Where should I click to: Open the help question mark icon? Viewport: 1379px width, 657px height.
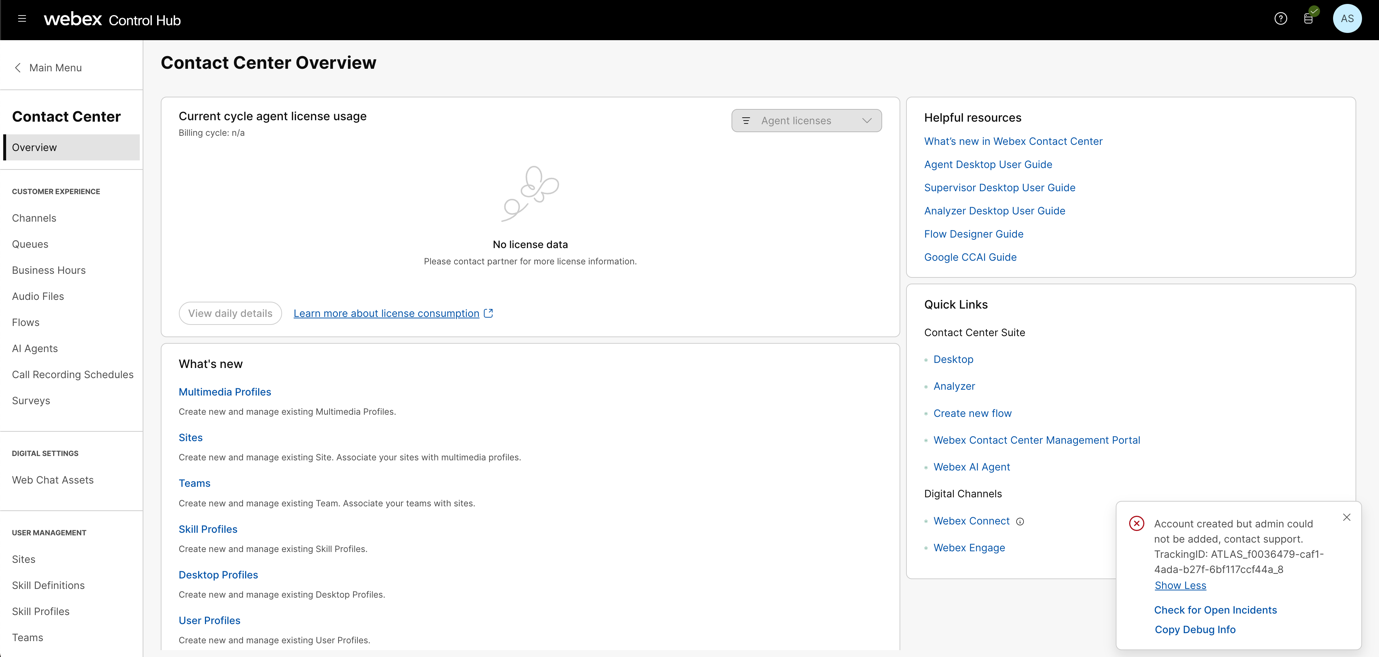1280,19
